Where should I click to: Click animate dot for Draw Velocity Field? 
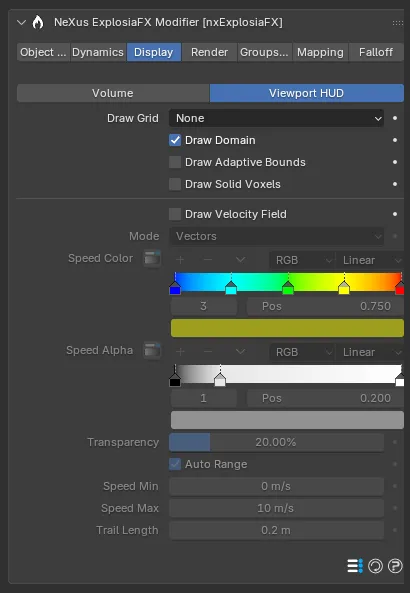[x=395, y=214]
